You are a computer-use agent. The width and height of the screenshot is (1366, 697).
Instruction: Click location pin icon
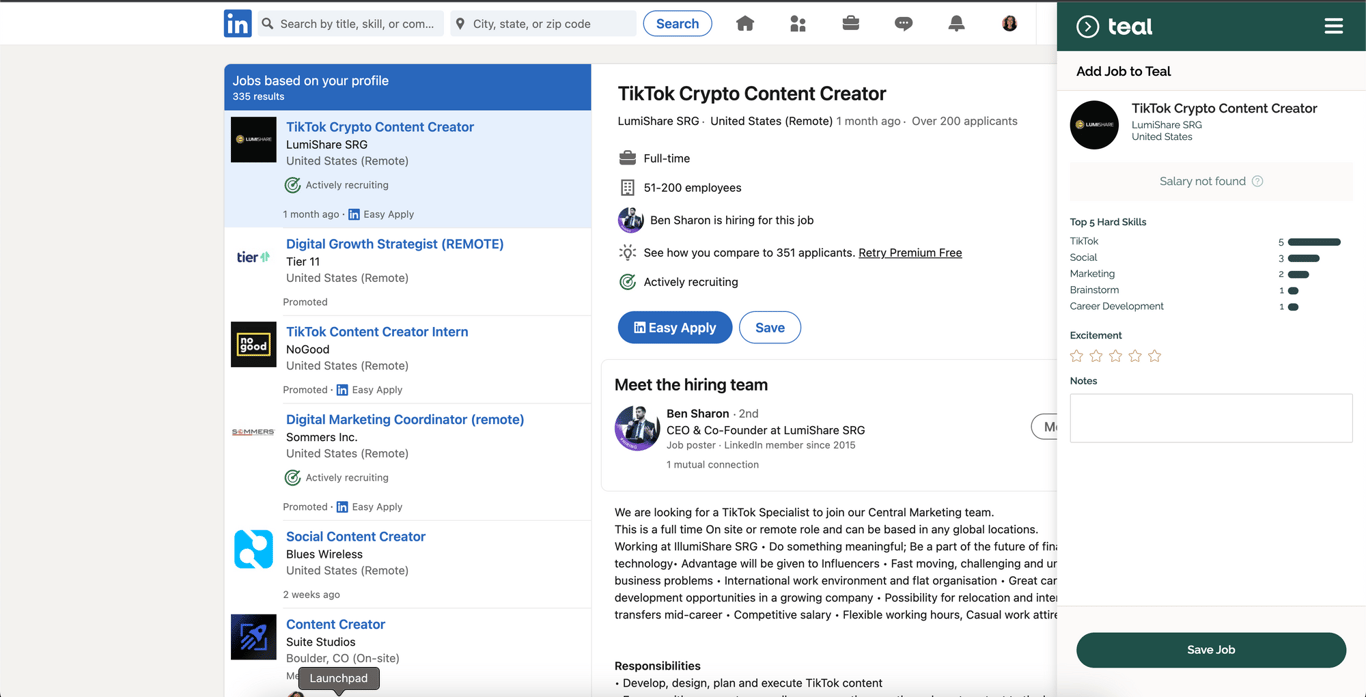461,23
